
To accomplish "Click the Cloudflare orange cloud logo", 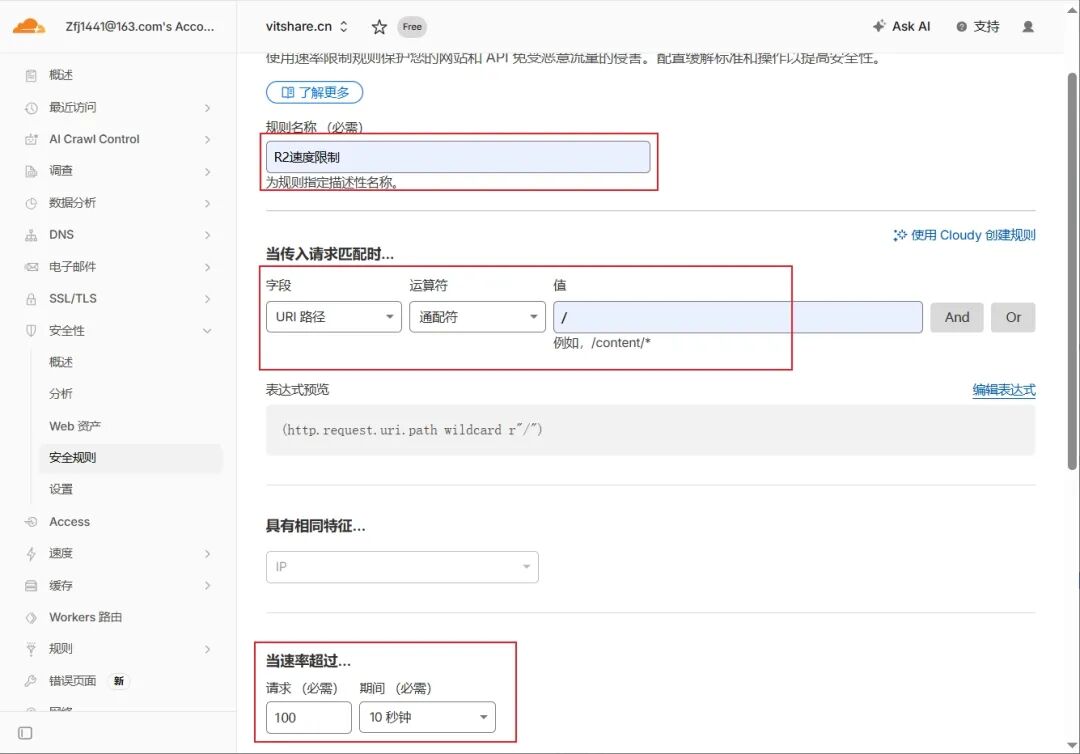I will [29, 27].
